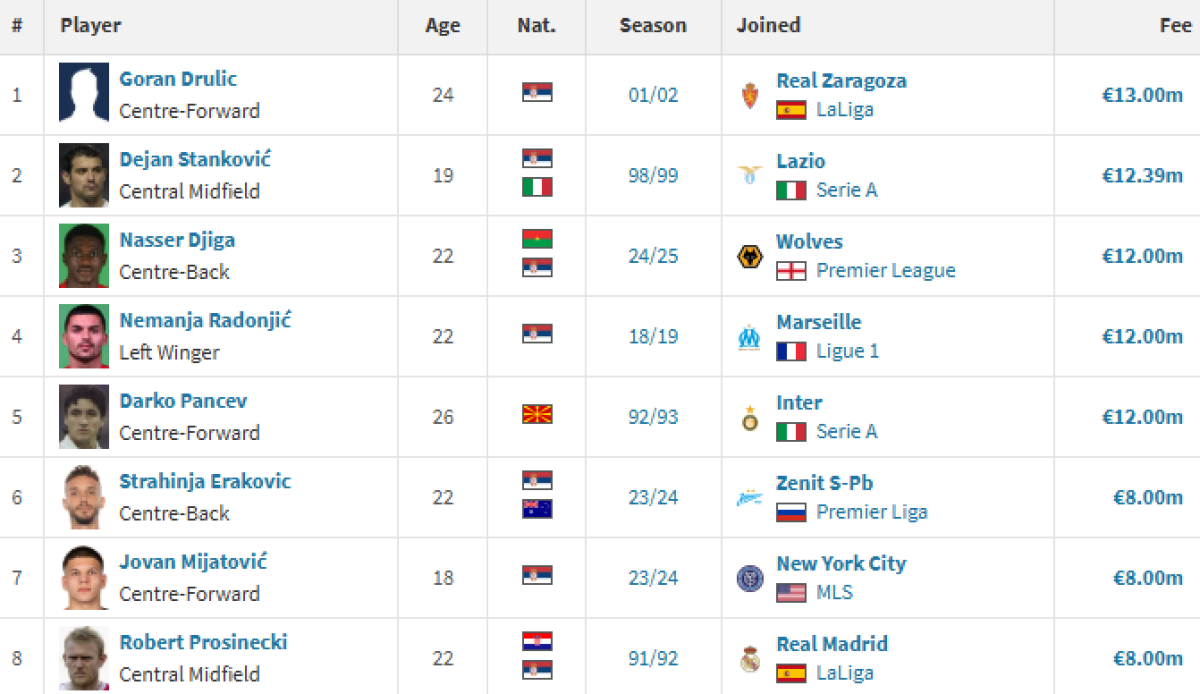Click the Wolves club crest icon

click(750, 257)
